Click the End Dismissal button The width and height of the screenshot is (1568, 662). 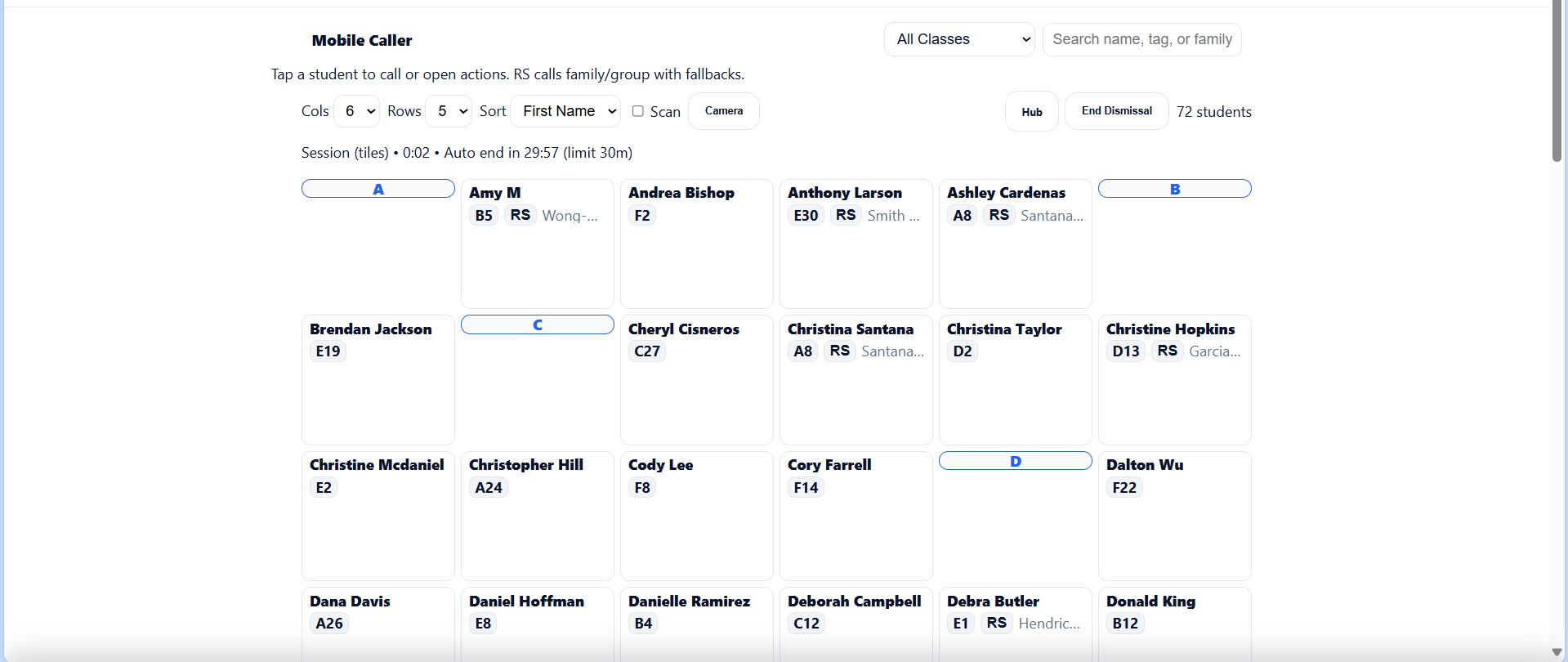(1116, 111)
